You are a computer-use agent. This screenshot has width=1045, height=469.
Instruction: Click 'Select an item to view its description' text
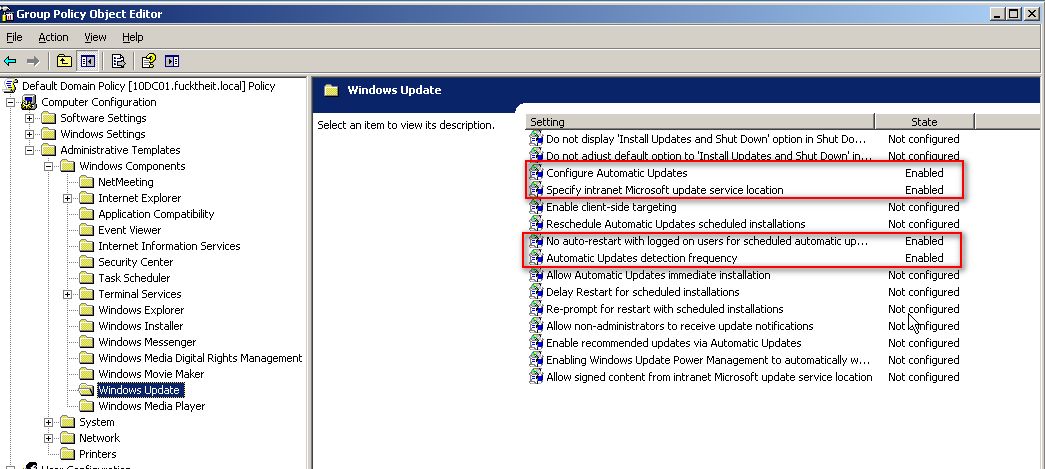pos(406,125)
